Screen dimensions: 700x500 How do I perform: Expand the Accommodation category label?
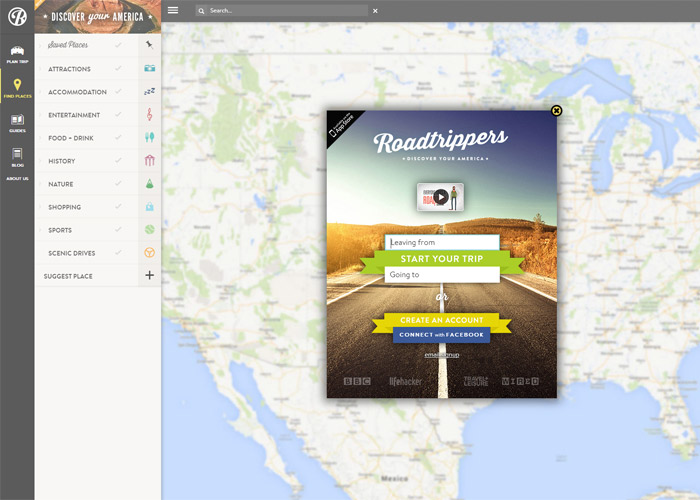click(77, 92)
